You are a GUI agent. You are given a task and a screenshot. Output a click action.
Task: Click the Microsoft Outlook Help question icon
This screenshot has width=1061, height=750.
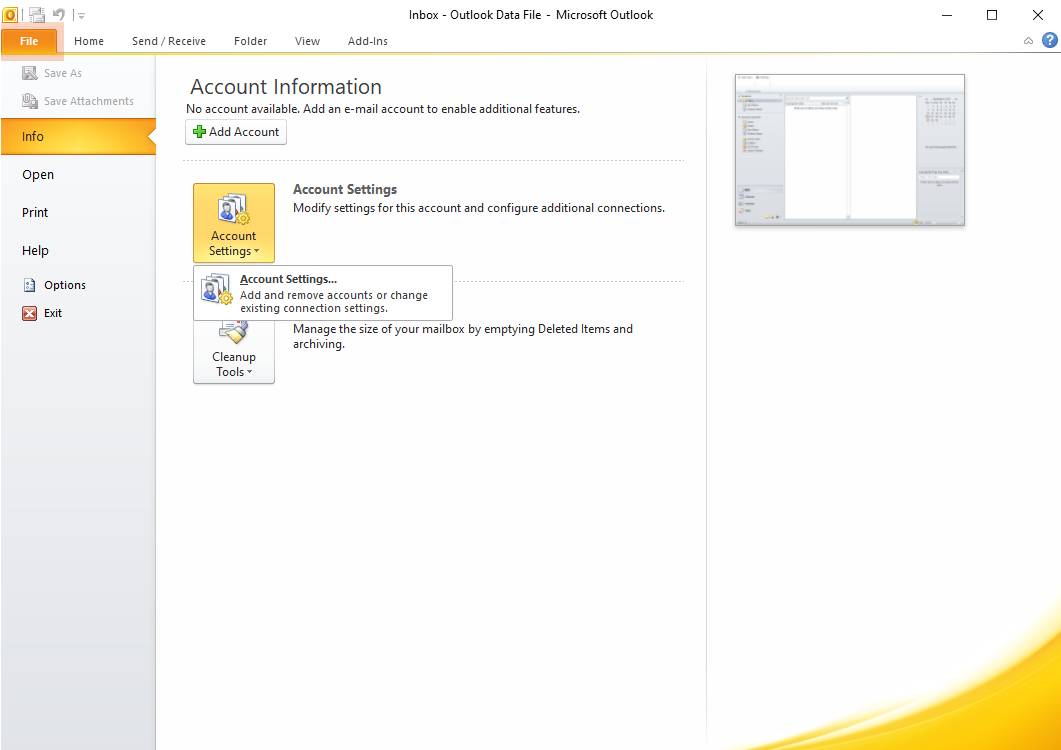[x=1049, y=40]
